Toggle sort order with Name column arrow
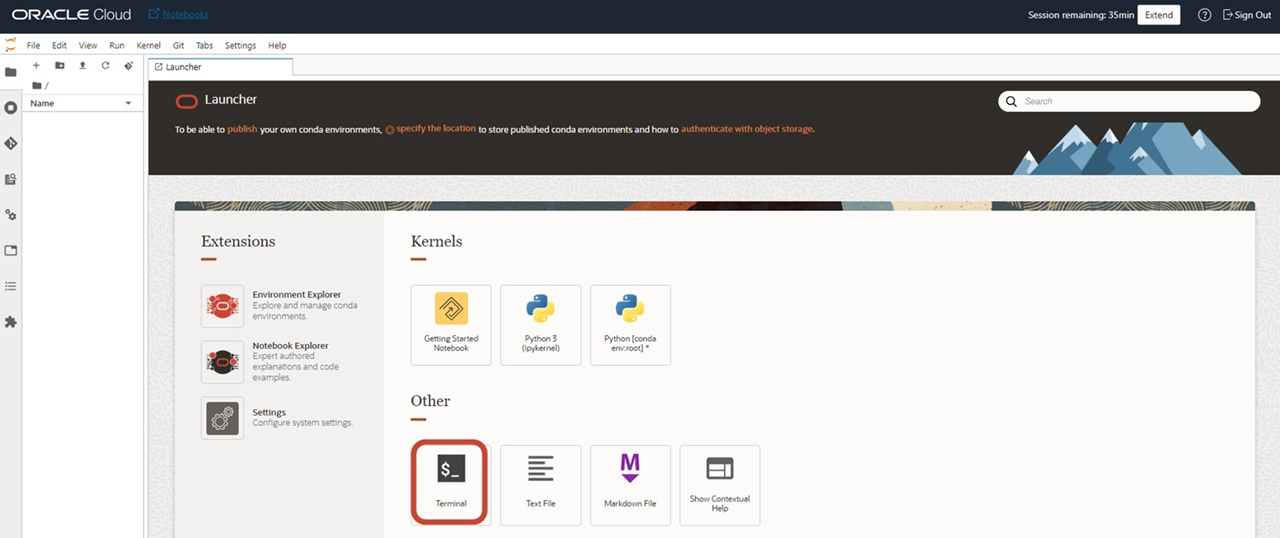 click(x=128, y=103)
